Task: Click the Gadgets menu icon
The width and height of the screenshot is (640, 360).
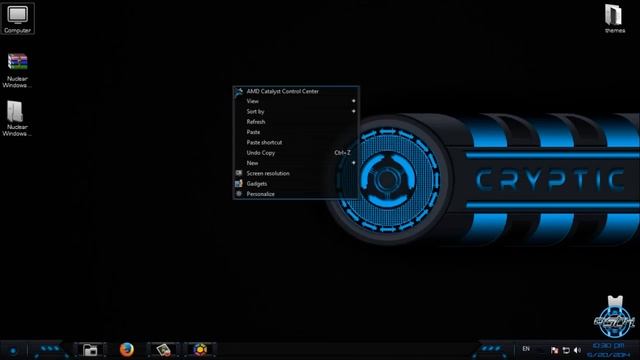Action: (x=239, y=184)
